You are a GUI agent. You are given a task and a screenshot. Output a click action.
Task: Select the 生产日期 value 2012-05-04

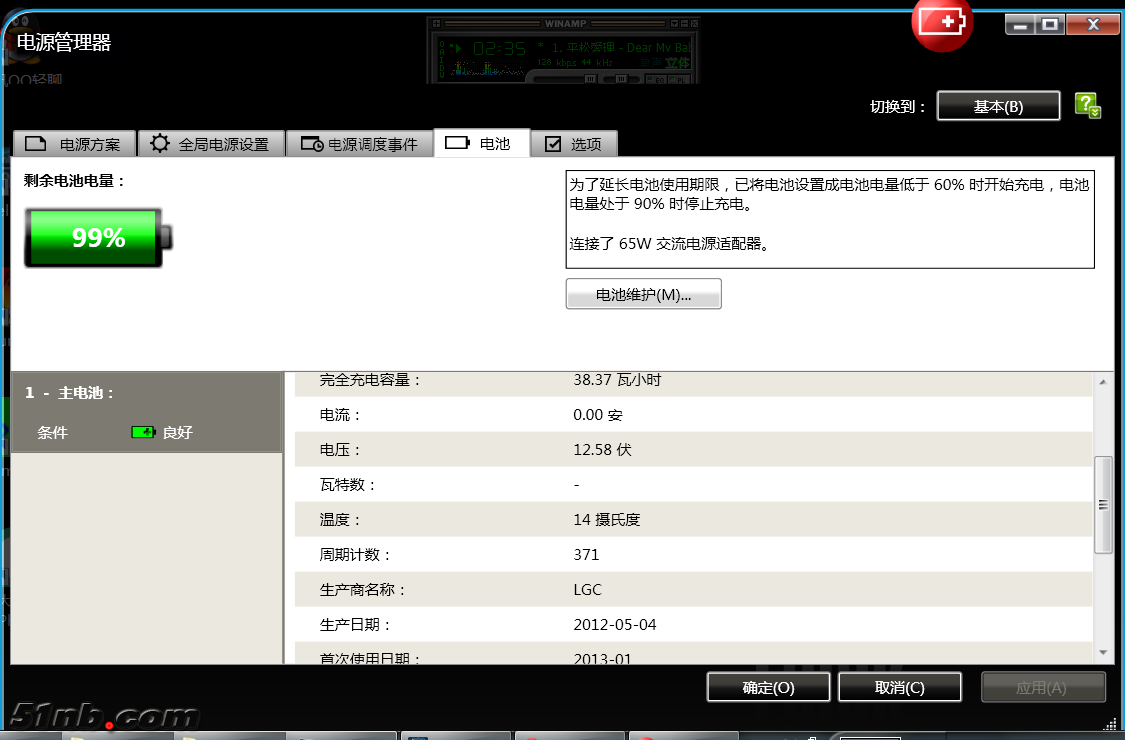click(615, 624)
